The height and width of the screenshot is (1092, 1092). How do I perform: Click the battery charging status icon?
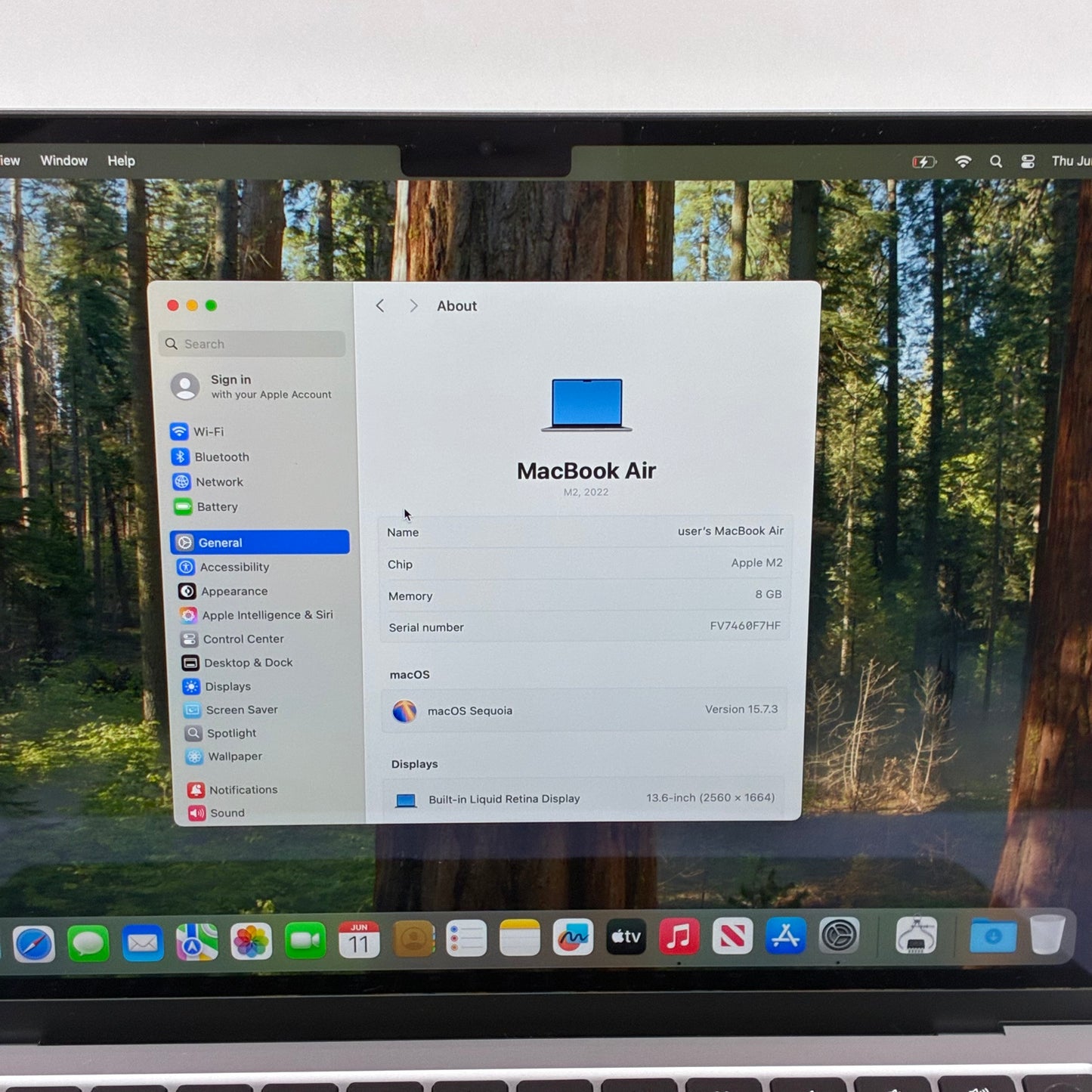pos(923,162)
